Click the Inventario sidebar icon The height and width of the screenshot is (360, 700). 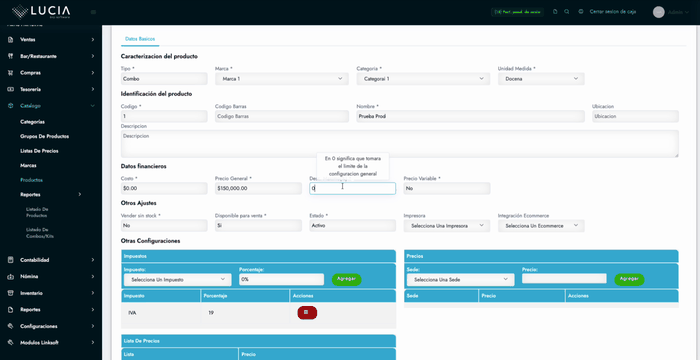click(10, 293)
